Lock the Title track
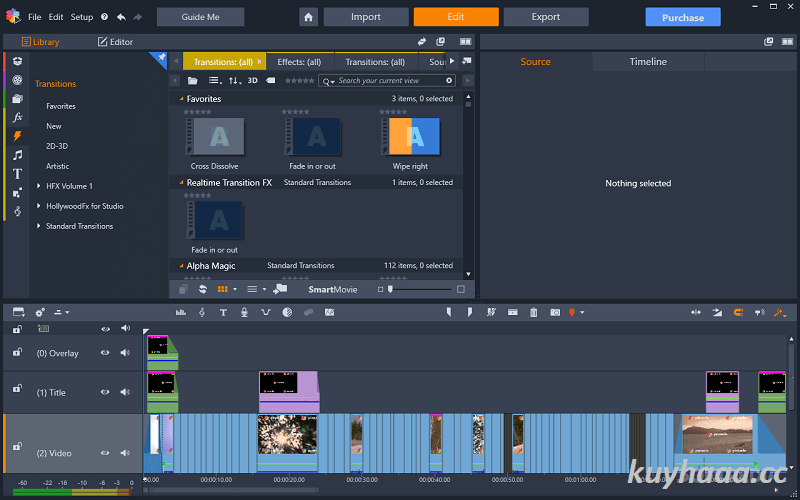The width and height of the screenshot is (800, 500). click(x=17, y=389)
